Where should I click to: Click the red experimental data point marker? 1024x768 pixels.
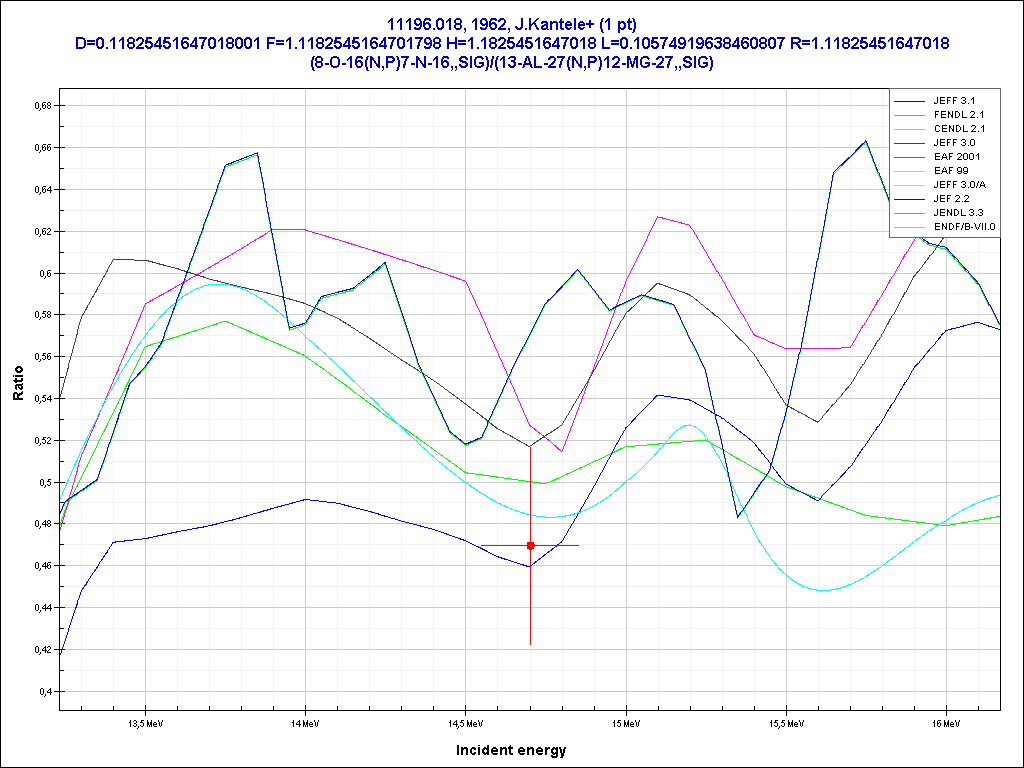point(530,545)
